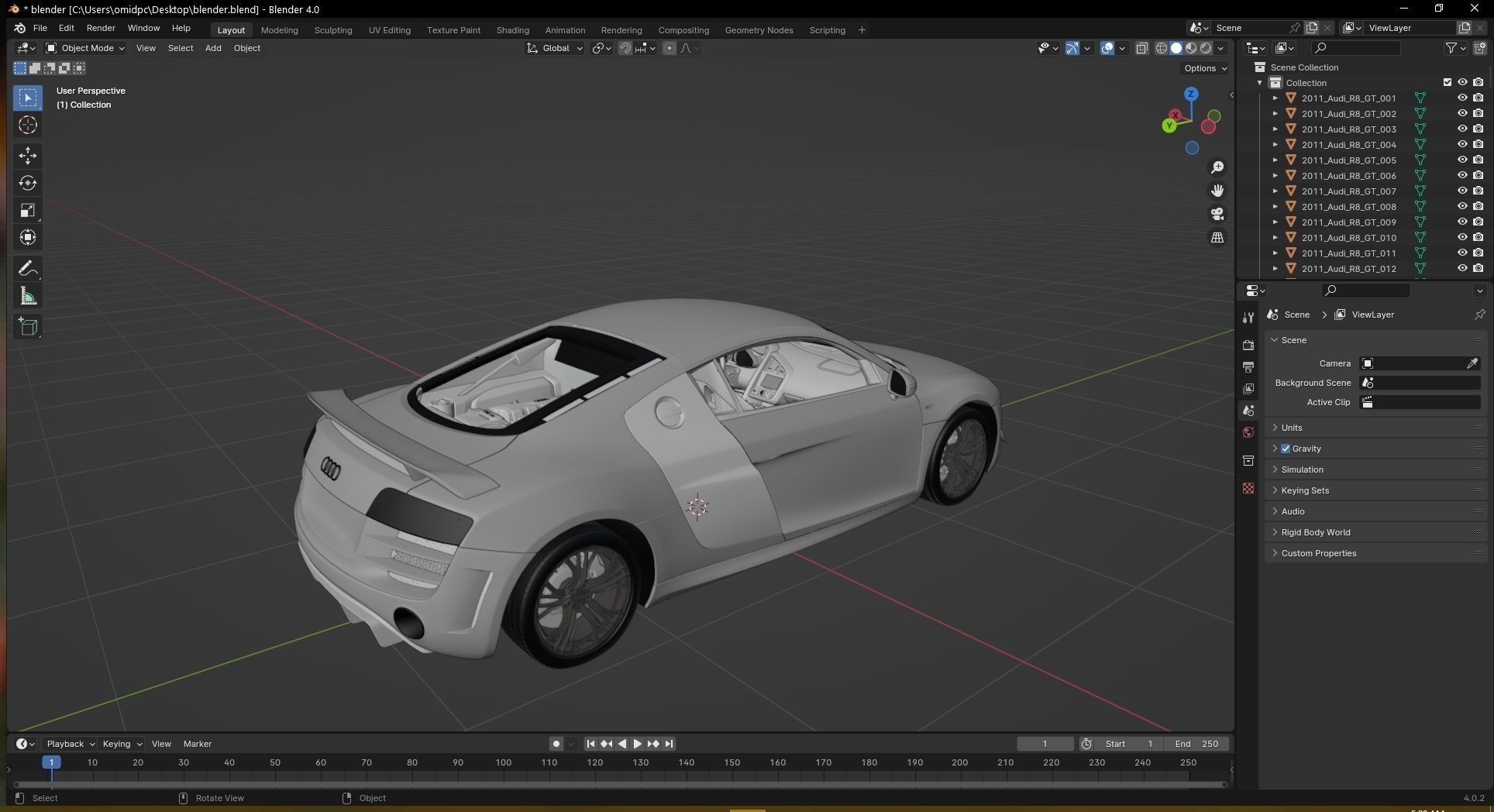Viewport: 1494px width, 812px height.
Task: Select the Transform tool
Action: (28, 238)
